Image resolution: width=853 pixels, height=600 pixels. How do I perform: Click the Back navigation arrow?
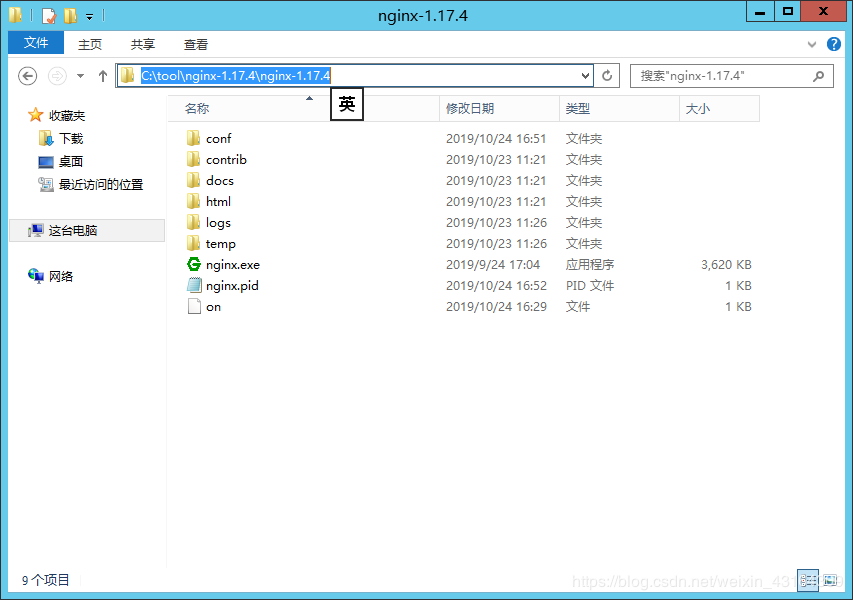(28, 76)
